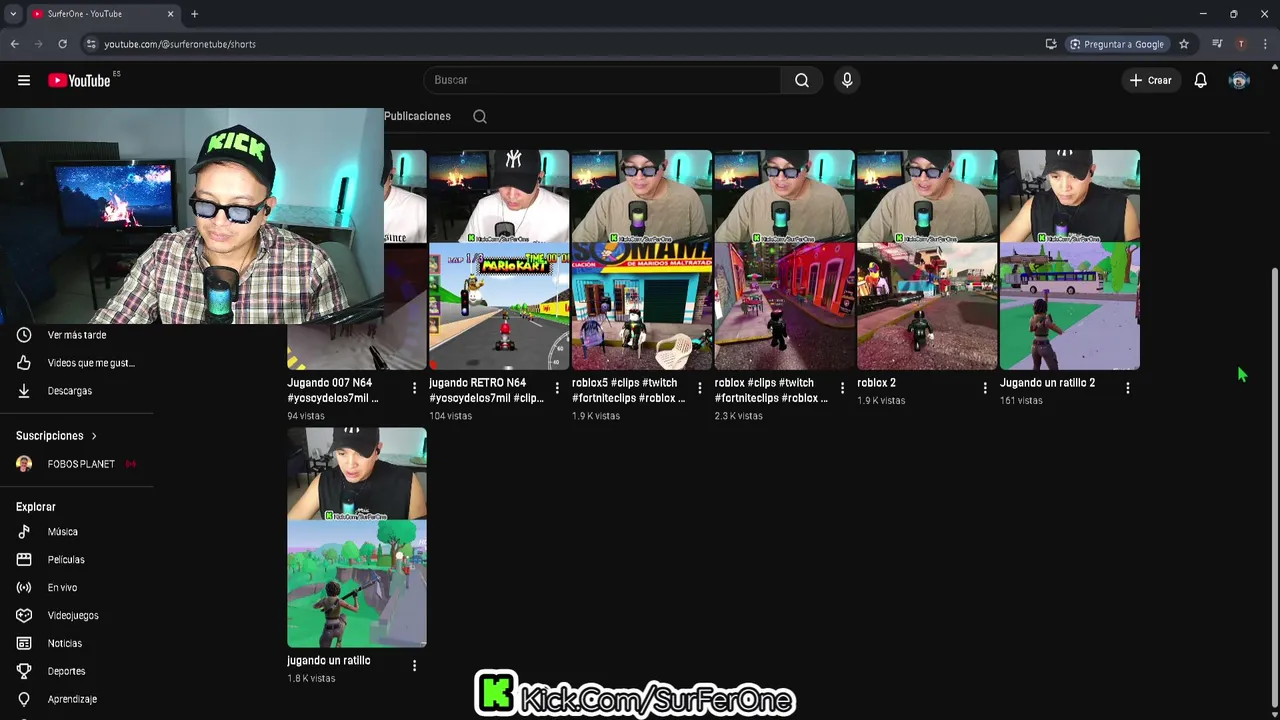
Task: Open options menu for Jugando 007 N64
Action: point(414,388)
